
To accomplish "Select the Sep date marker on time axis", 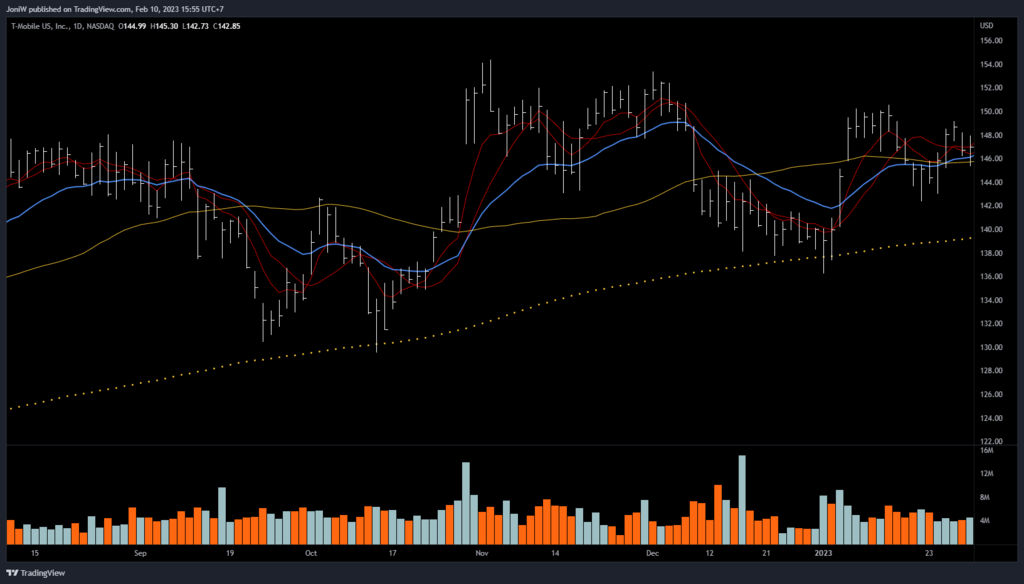I will (x=140, y=552).
